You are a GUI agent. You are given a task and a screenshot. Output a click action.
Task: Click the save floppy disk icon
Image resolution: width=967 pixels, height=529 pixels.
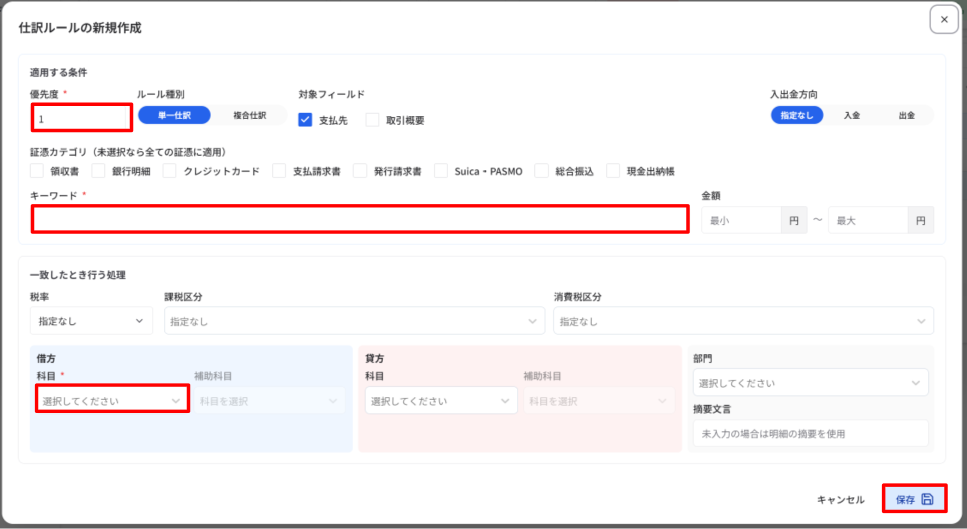click(927, 499)
